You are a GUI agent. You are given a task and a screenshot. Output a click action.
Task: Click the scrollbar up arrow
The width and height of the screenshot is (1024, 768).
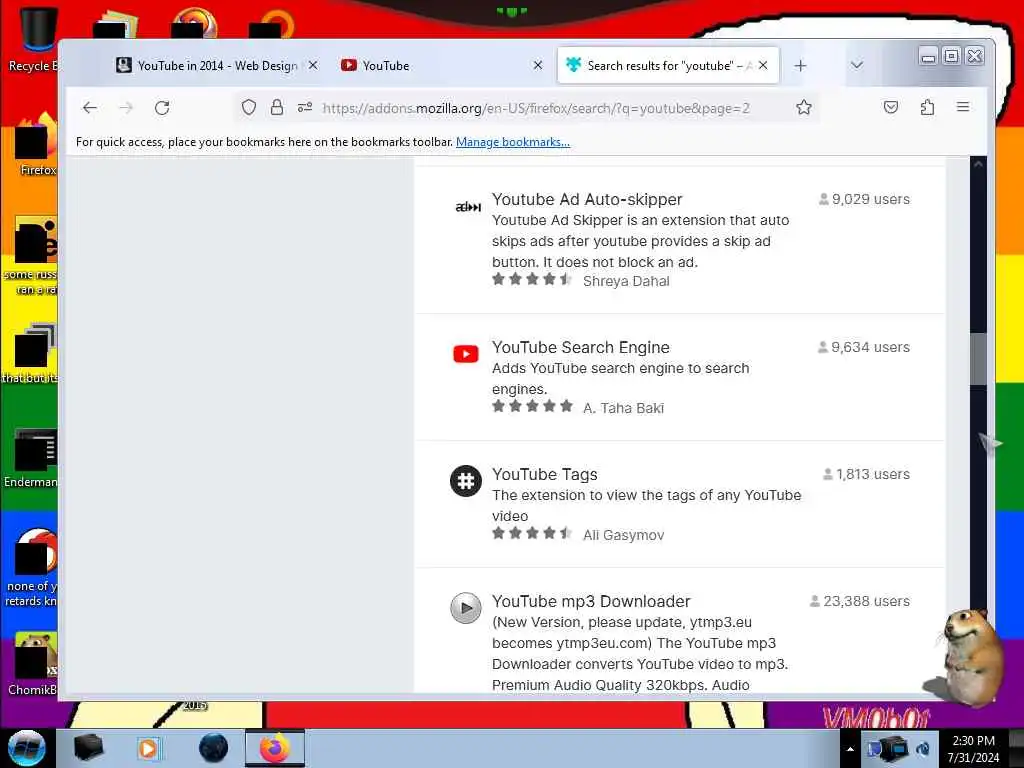[x=978, y=165]
